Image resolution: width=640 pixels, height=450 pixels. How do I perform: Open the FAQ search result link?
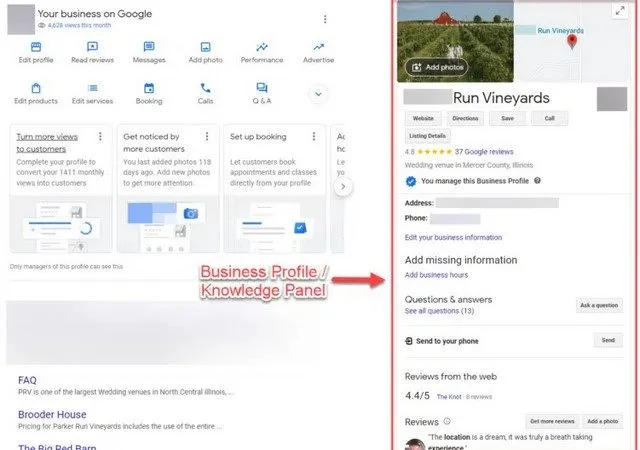[x=27, y=380]
